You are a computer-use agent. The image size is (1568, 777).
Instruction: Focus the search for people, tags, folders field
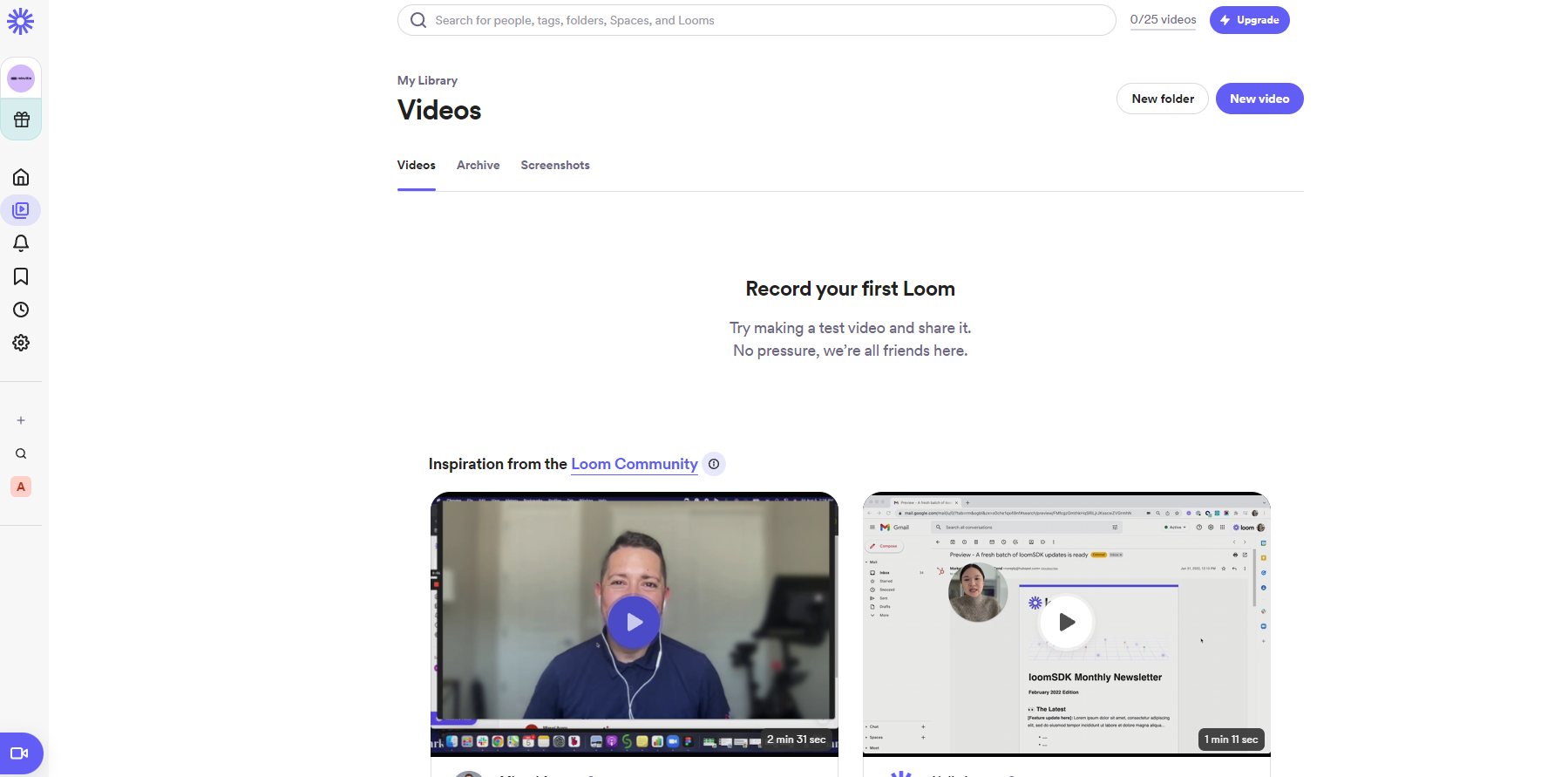(x=757, y=20)
